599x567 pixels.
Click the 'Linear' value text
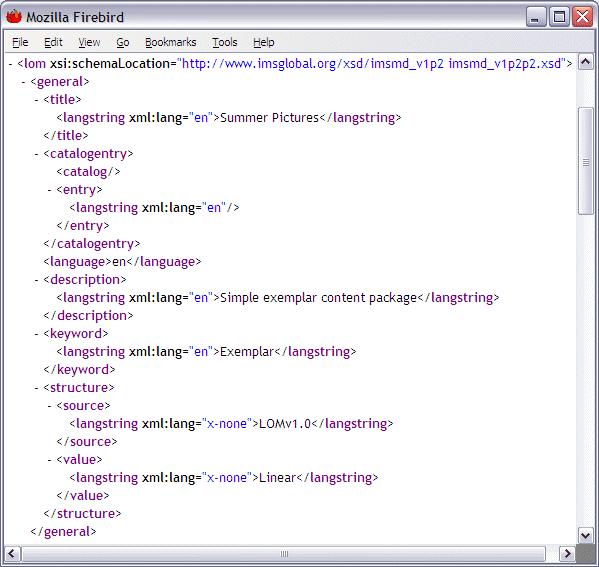tap(277, 478)
